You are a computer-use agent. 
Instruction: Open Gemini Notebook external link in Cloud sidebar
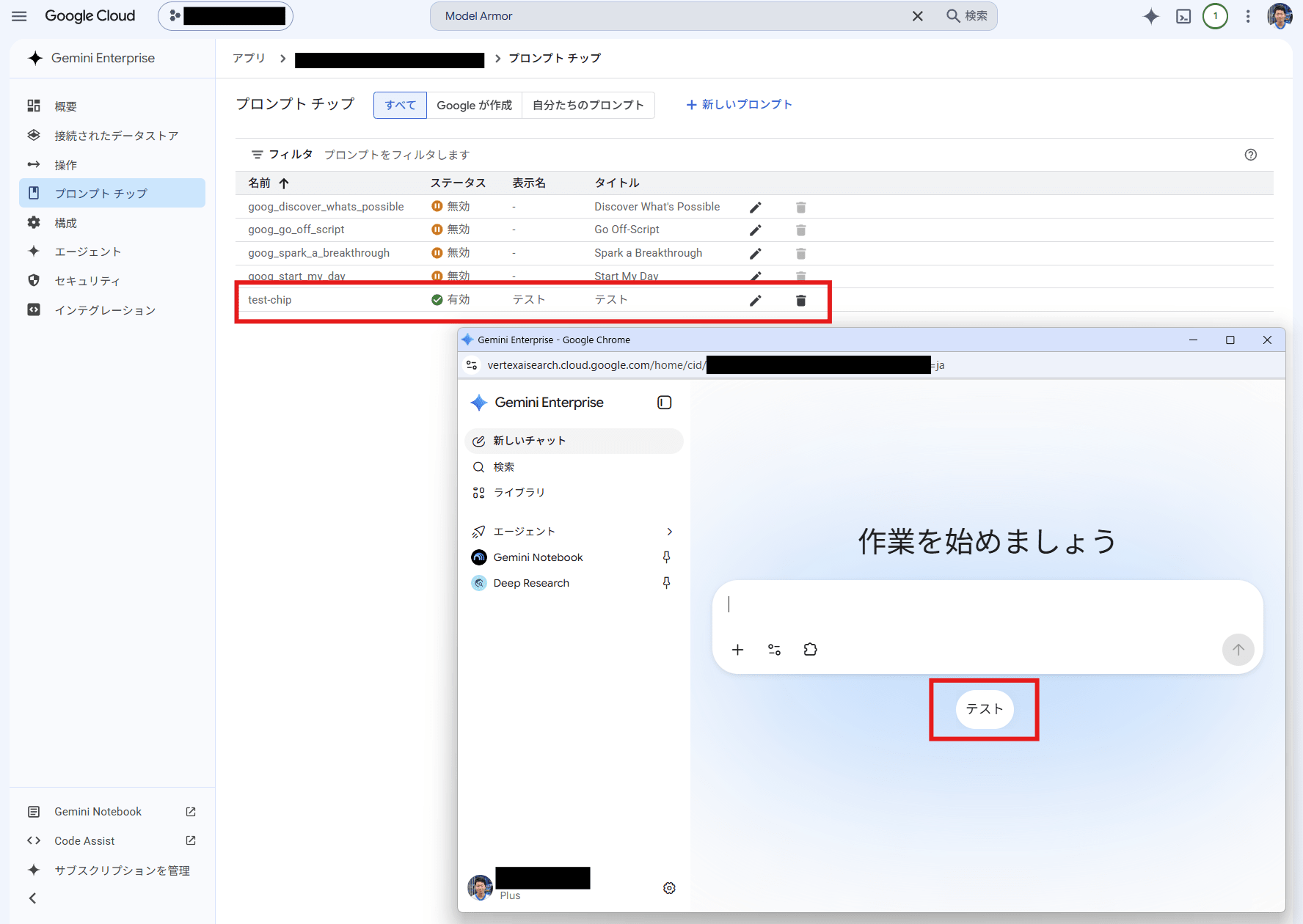point(112,812)
